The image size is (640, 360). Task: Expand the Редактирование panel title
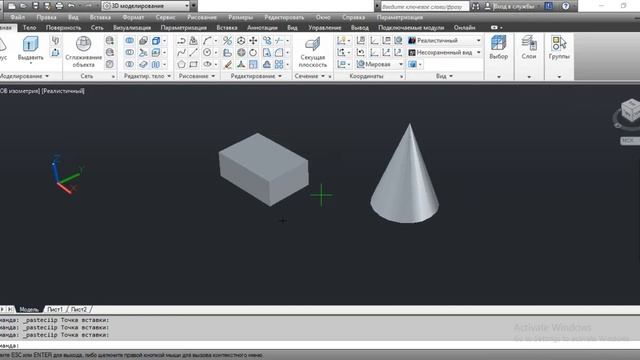click(x=256, y=76)
